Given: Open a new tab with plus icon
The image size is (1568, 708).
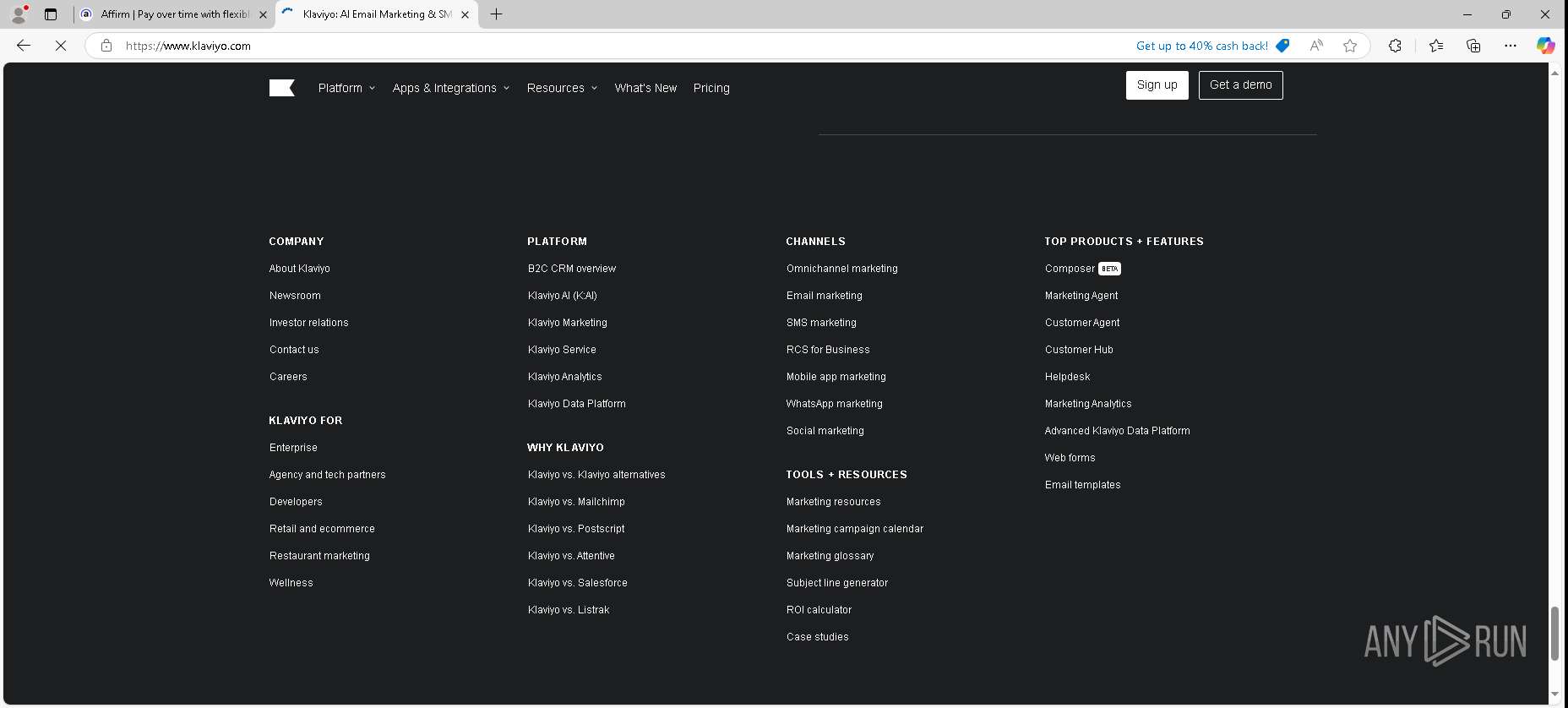Looking at the screenshot, I should (497, 14).
